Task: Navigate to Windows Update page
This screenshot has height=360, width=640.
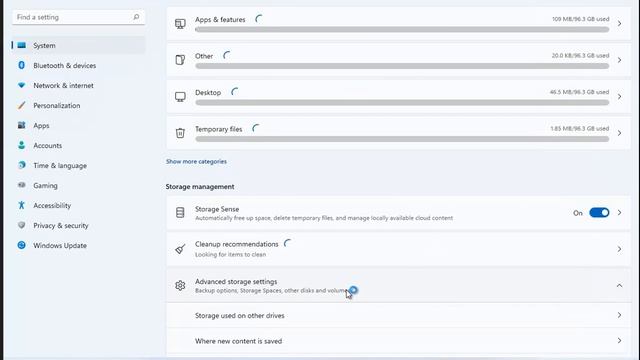Action: tap(78, 245)
